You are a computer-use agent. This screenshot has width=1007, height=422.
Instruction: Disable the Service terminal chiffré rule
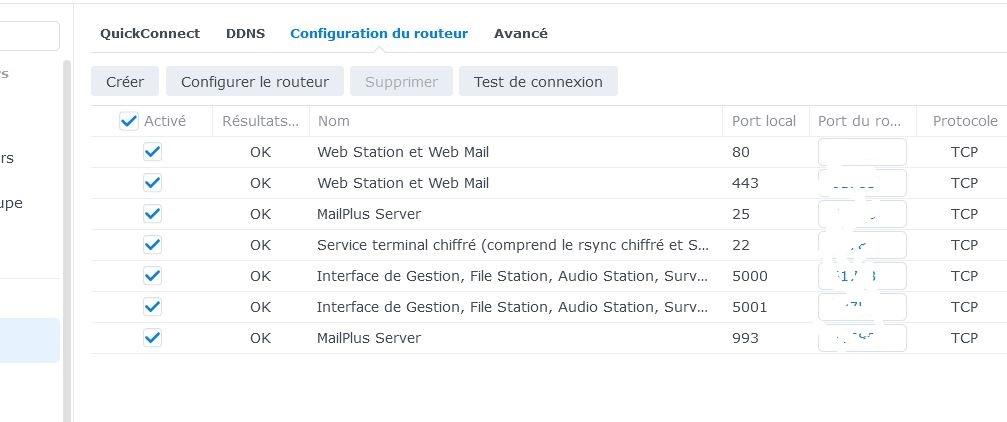152,245
